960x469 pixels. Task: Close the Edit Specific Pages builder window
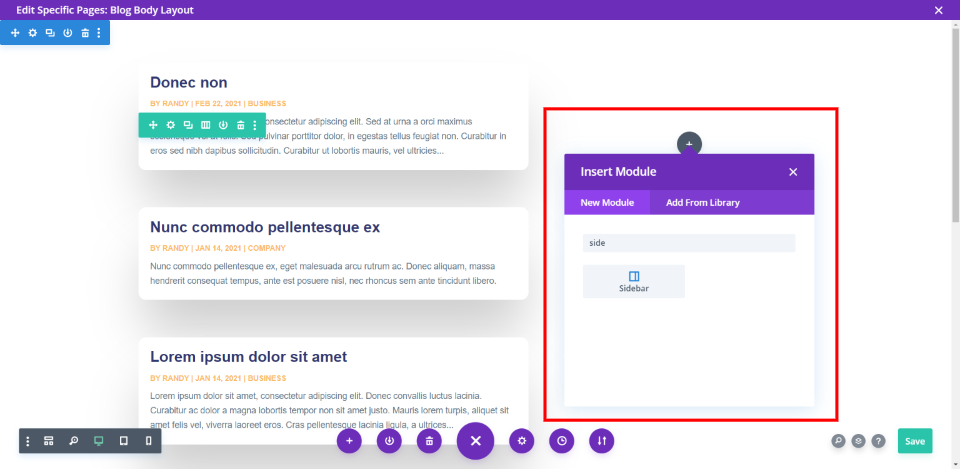939,10
